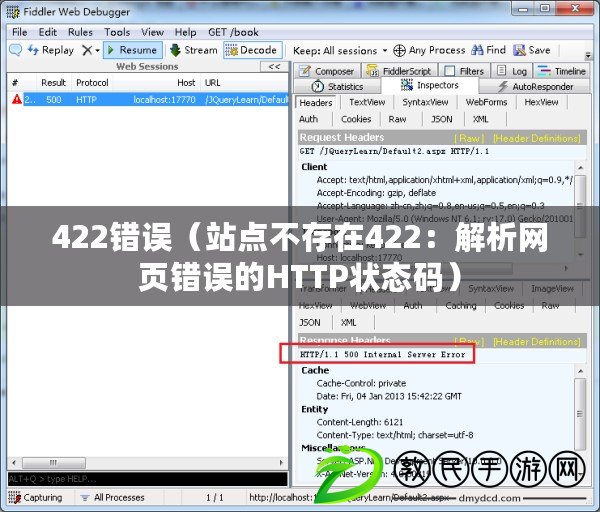Click the session list horizontal scrollbar thumb
Viewport: 600px width, 512px height.
click(54, 462)
